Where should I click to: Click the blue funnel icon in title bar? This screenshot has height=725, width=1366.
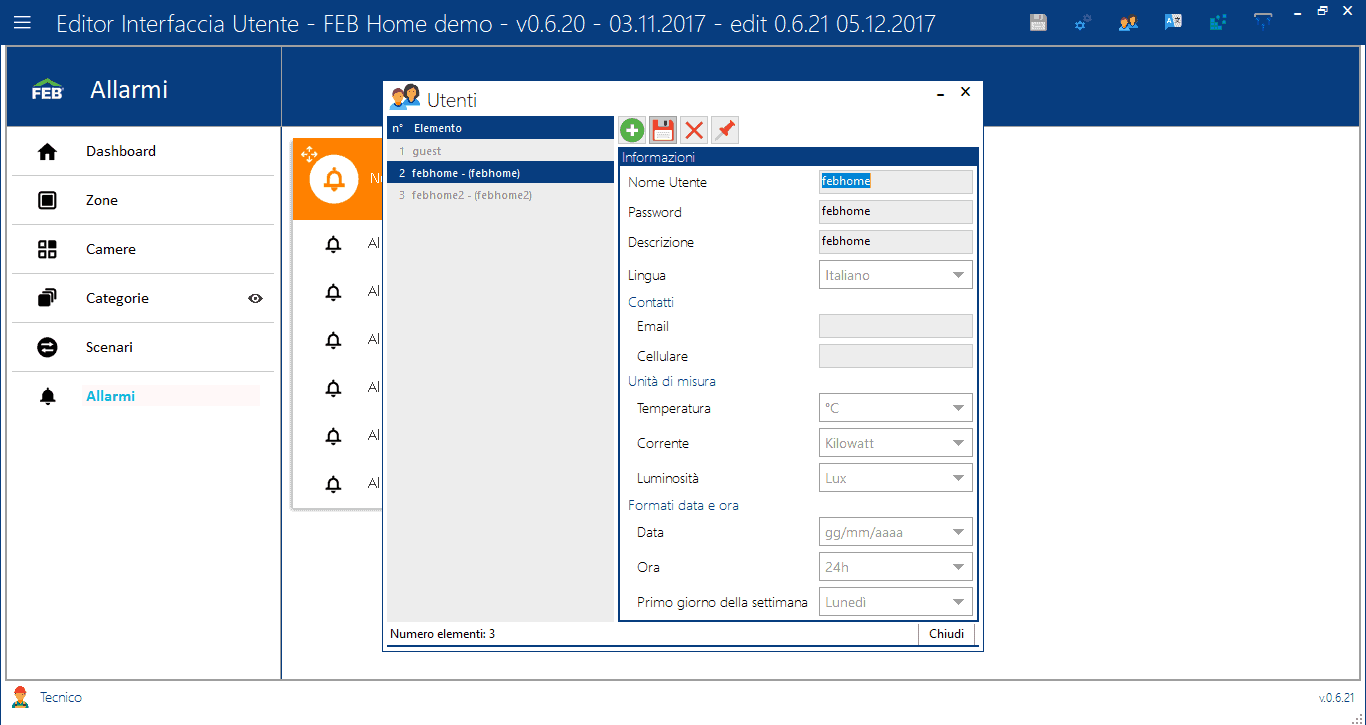coord(1263,22)
